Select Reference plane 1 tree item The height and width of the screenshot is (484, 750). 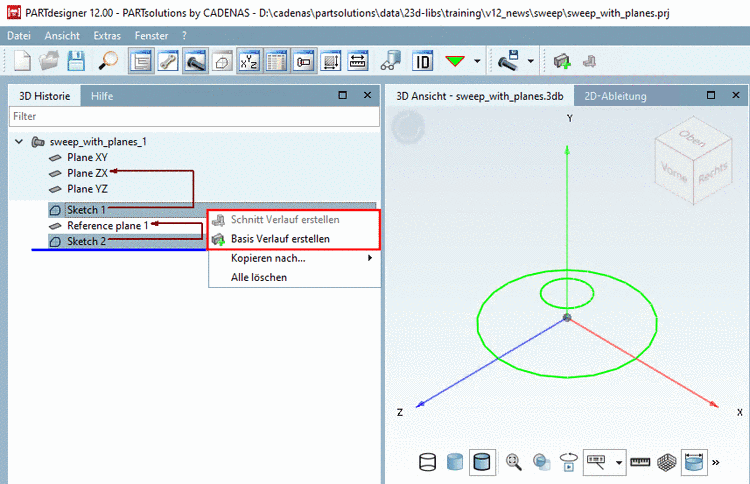tap(107, 226)
